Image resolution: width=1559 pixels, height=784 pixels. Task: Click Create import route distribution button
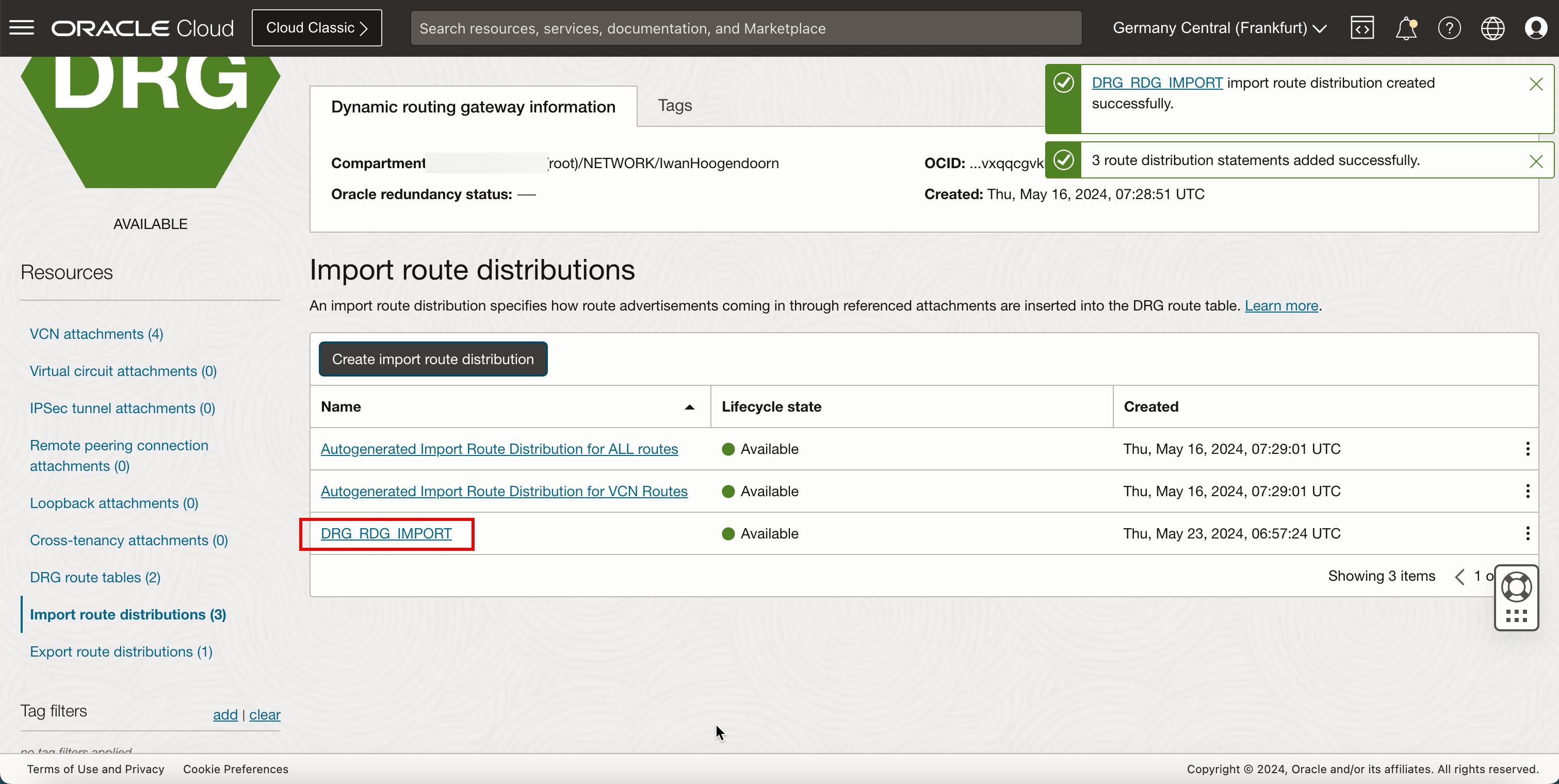(433, 359)
